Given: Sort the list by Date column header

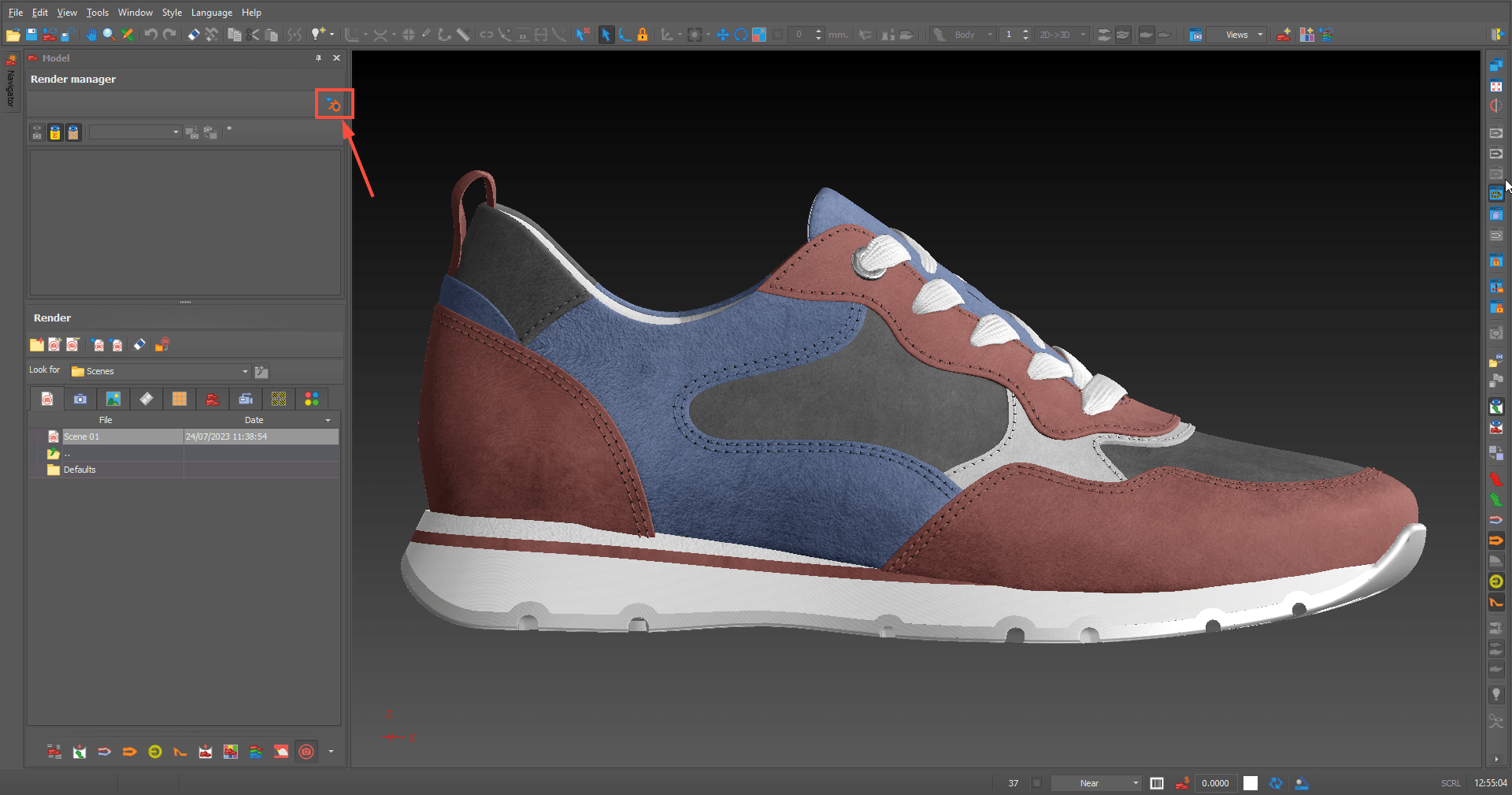Looking at the screenshot, I should [254, 420].
